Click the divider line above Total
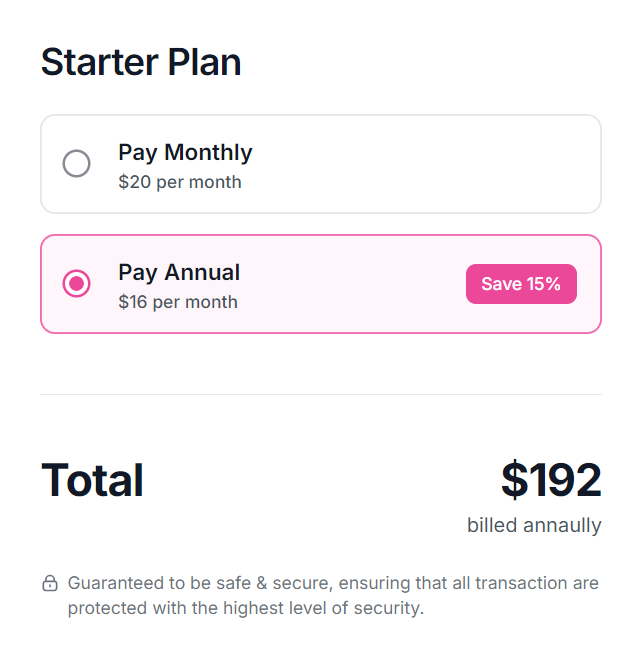642x659 pixels. point(321,395)
